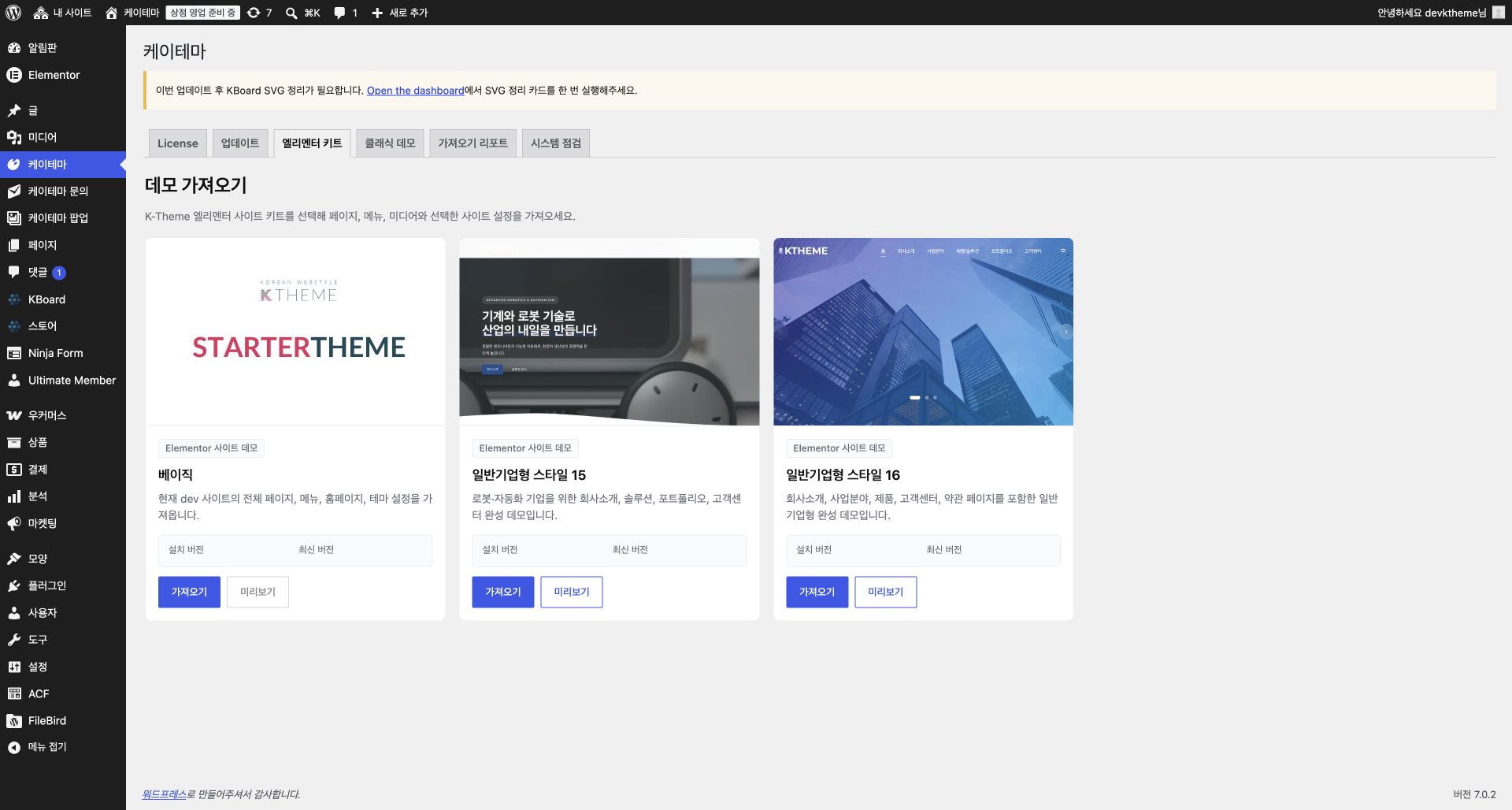This screenshot has height=810, width=1512.
Task: Open 미디어 icon in sidebar
Action: pyautogui.click(x=14, y=137)
